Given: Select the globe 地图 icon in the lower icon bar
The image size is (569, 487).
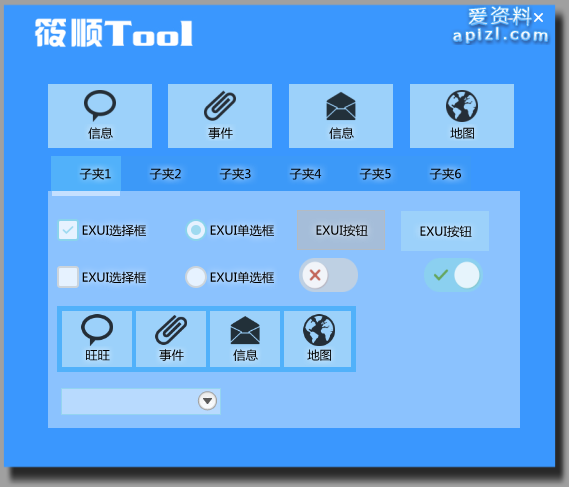Looking at the screenshot, I should [x=318, y=339].
